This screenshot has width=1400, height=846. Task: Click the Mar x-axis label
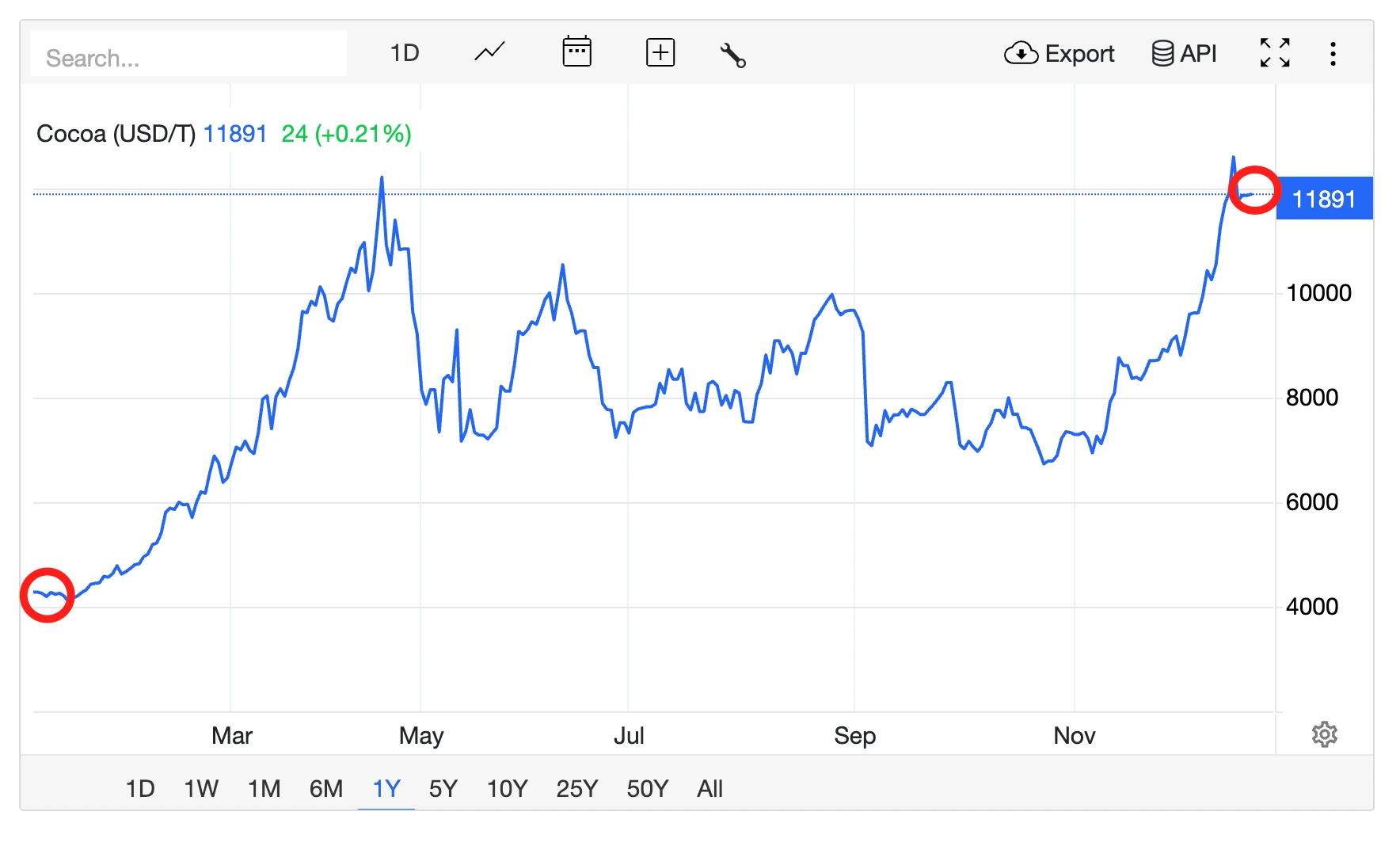pyautogui.click(x=232, y=736)
